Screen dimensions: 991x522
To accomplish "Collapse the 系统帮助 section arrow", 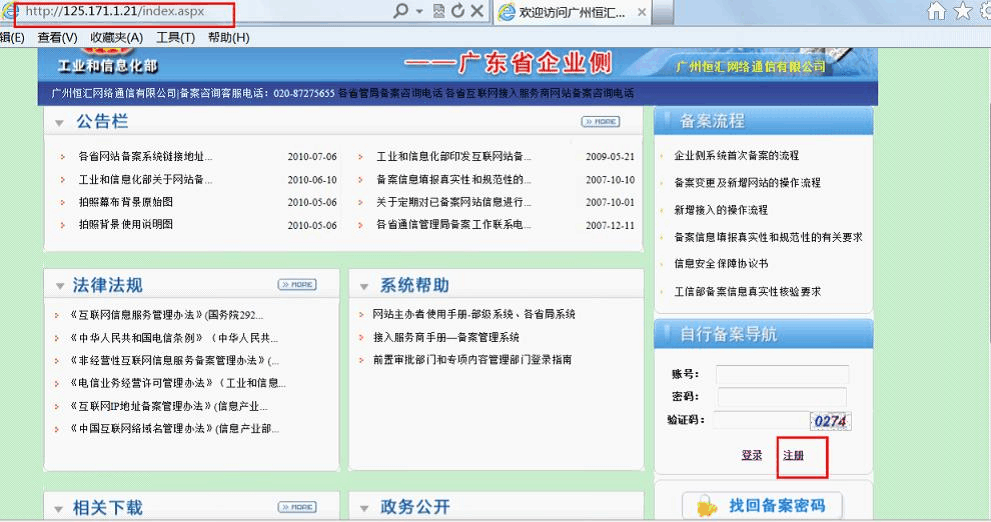I will tap(365, 286).
